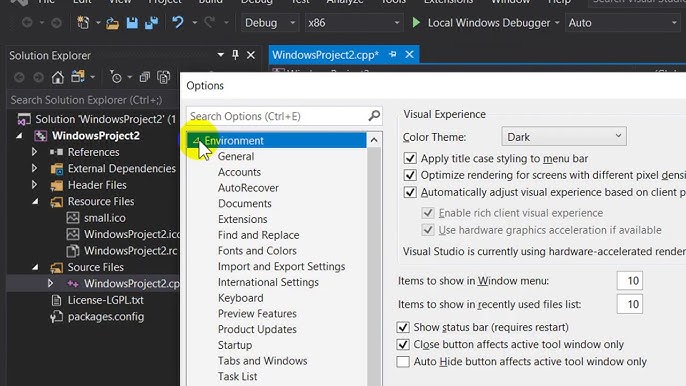Image resolution: width=686 pixels, height=386 pixels.
Task: Open the Color Theme dropdown
Action: (x=564, y=137)
